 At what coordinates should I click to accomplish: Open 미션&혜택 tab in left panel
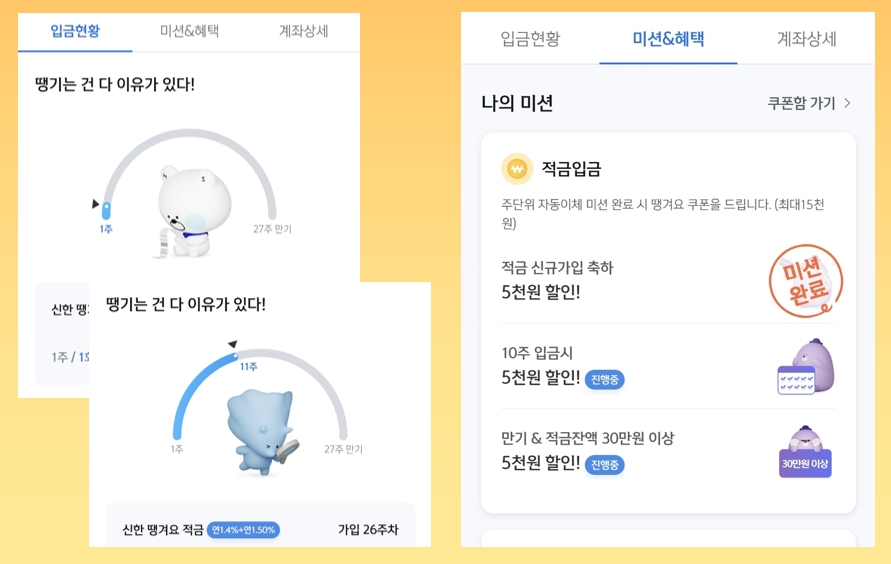(x=190, y=31)
